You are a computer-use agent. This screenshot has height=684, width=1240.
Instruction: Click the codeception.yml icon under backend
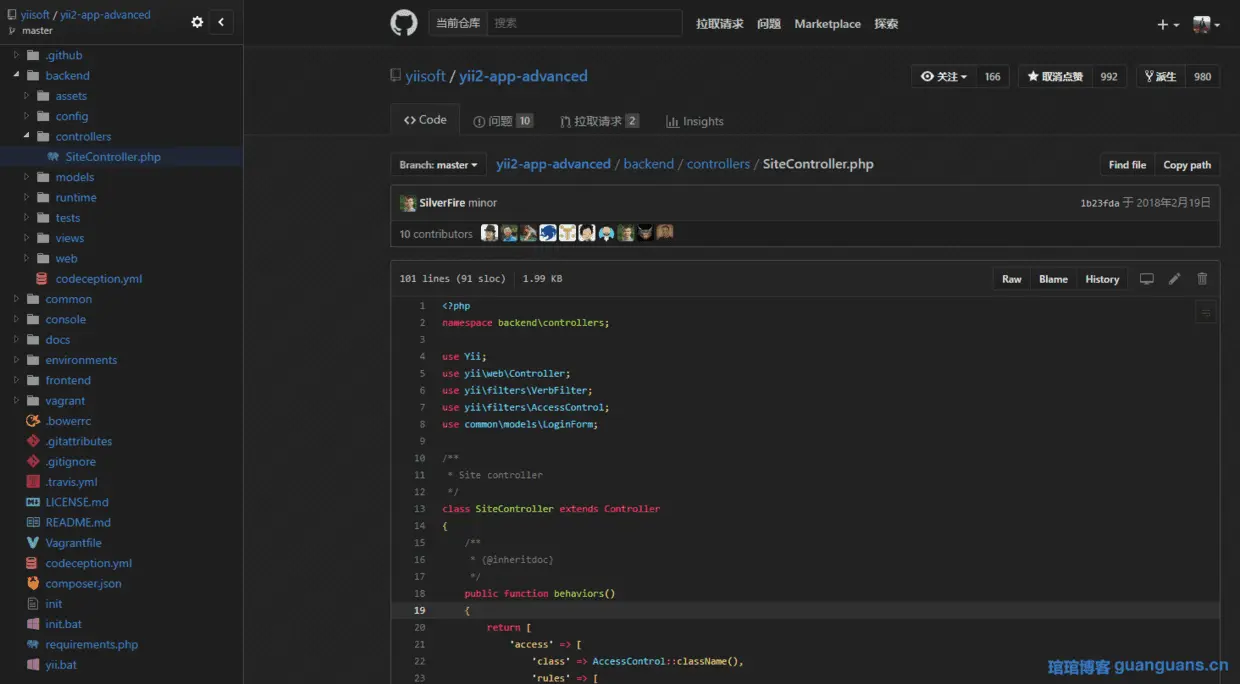42,279
